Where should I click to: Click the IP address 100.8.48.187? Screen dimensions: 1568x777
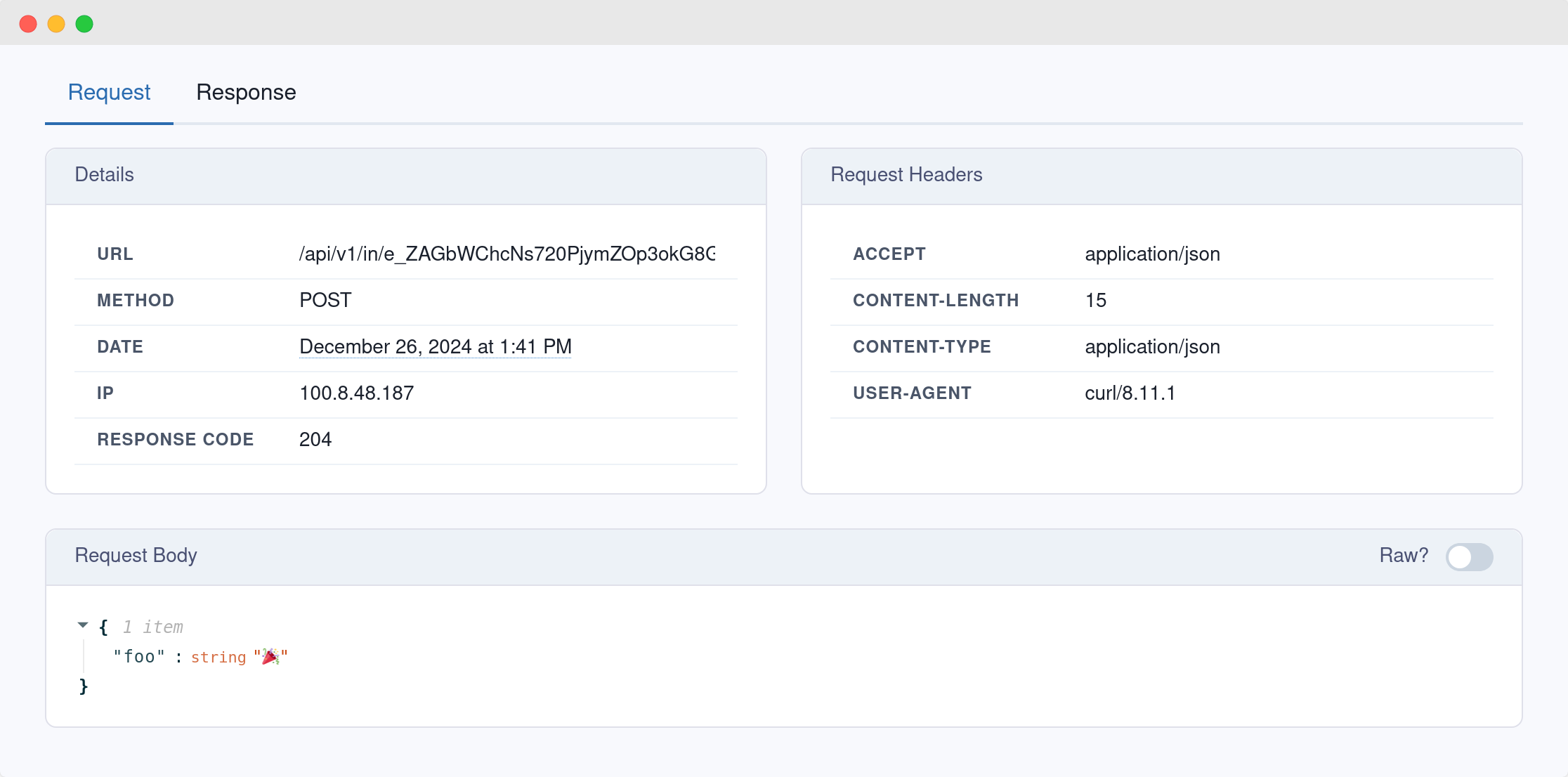pyautogui.click(x=356, y=393)
